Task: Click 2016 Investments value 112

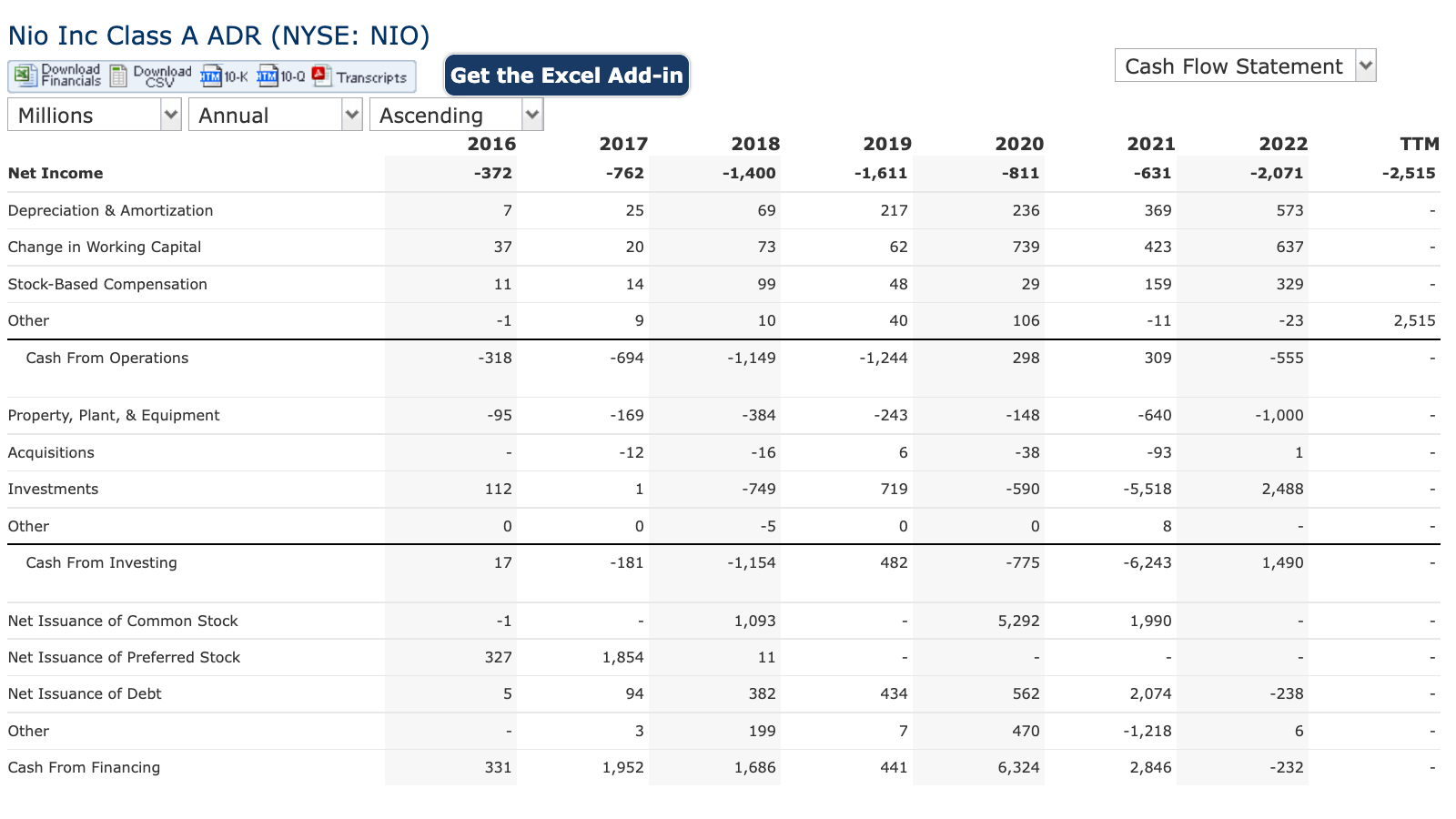Action: point(498,489)
